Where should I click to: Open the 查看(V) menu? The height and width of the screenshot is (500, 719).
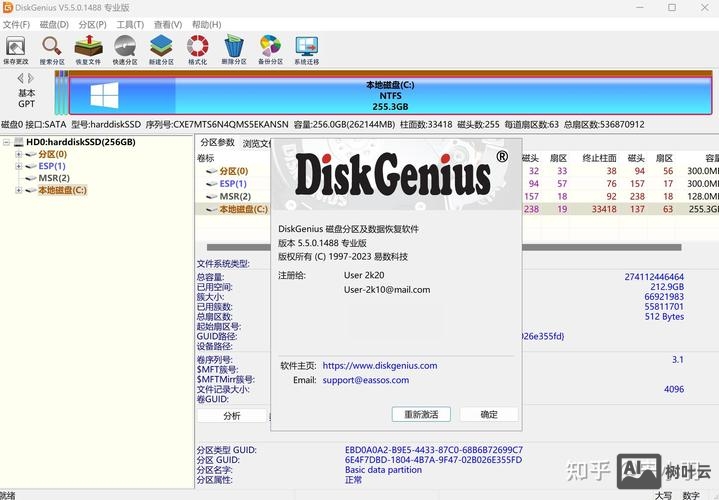point(168,25)
